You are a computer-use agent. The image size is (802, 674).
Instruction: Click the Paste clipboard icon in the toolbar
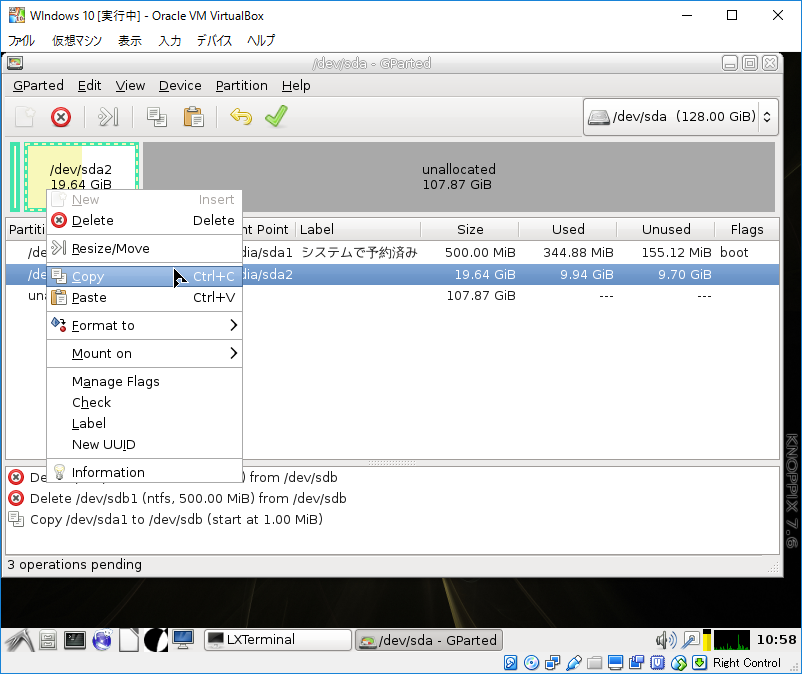point(193,117)
